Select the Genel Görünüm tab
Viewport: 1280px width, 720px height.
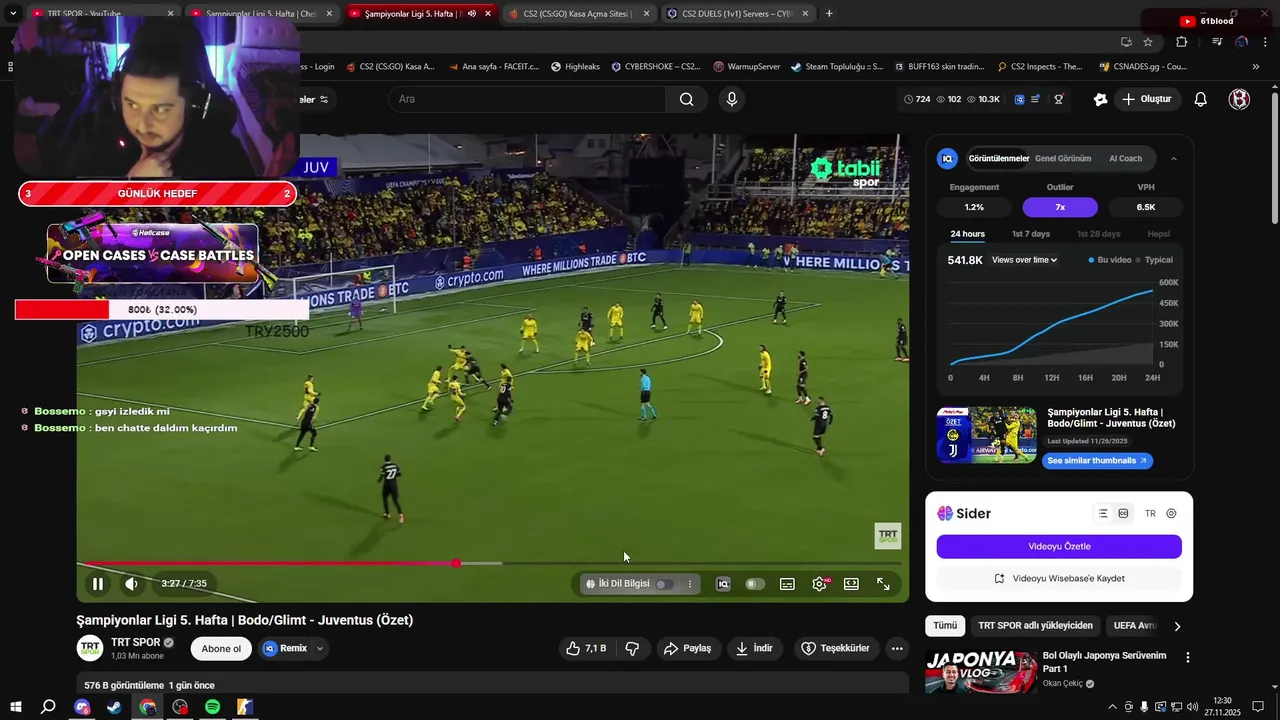(x=1063, y=158)
